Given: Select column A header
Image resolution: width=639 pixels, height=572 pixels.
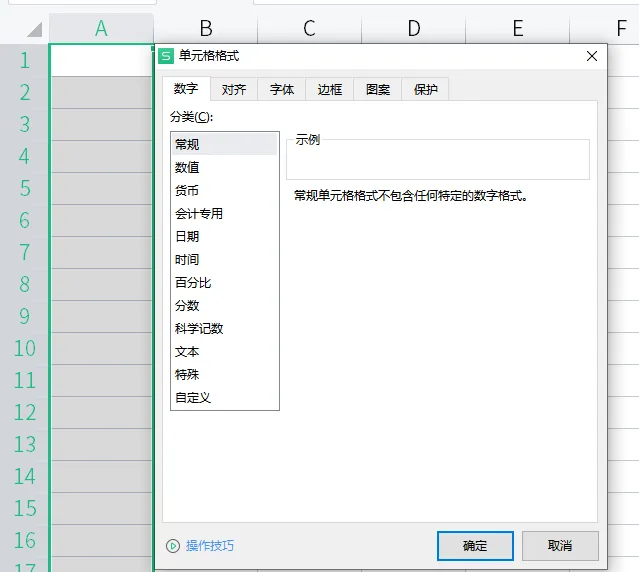Looking at the screenshot, I should tap(101, 28).
